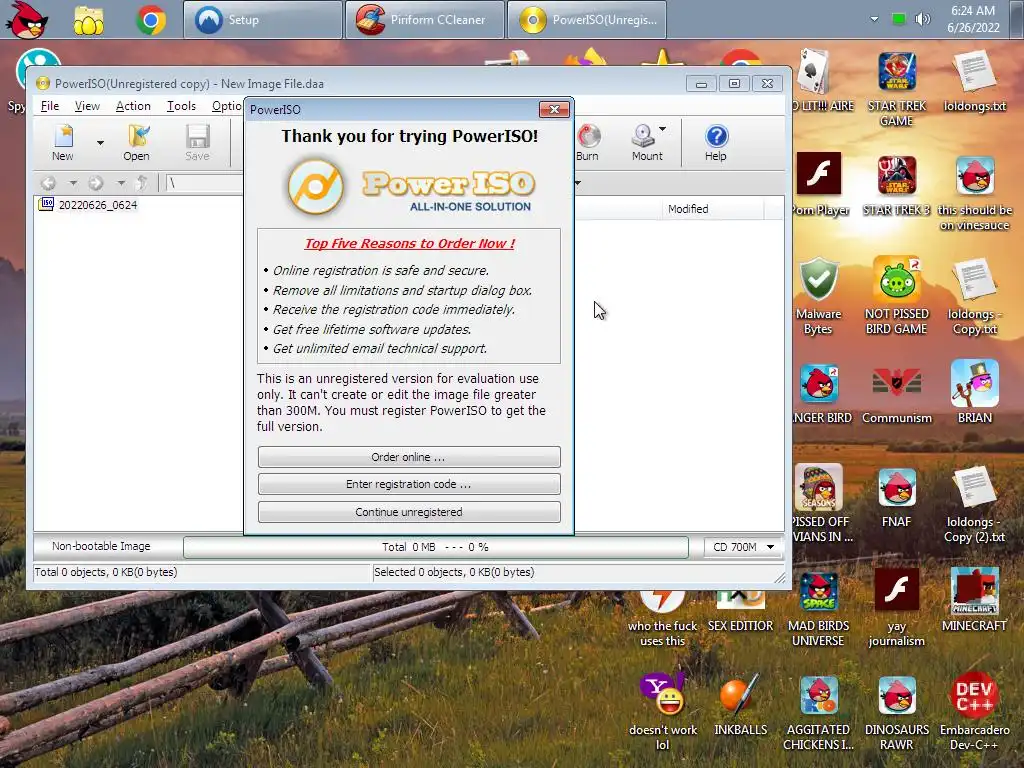
Task: Click Enter registration code button
Action: tap(409, 484)
